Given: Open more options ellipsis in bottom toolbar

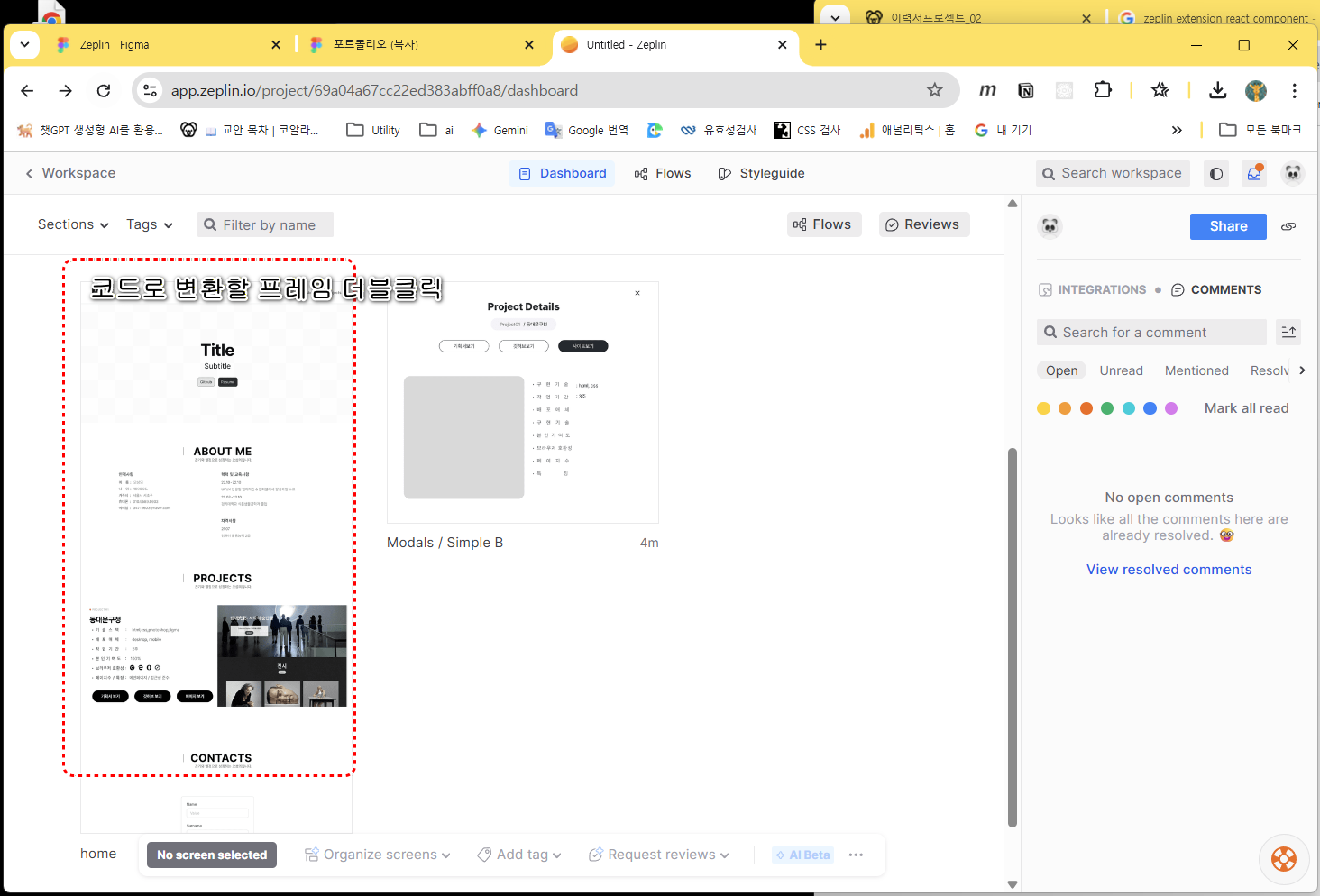Looking at the screenshot, I should (x=856, y=855).
